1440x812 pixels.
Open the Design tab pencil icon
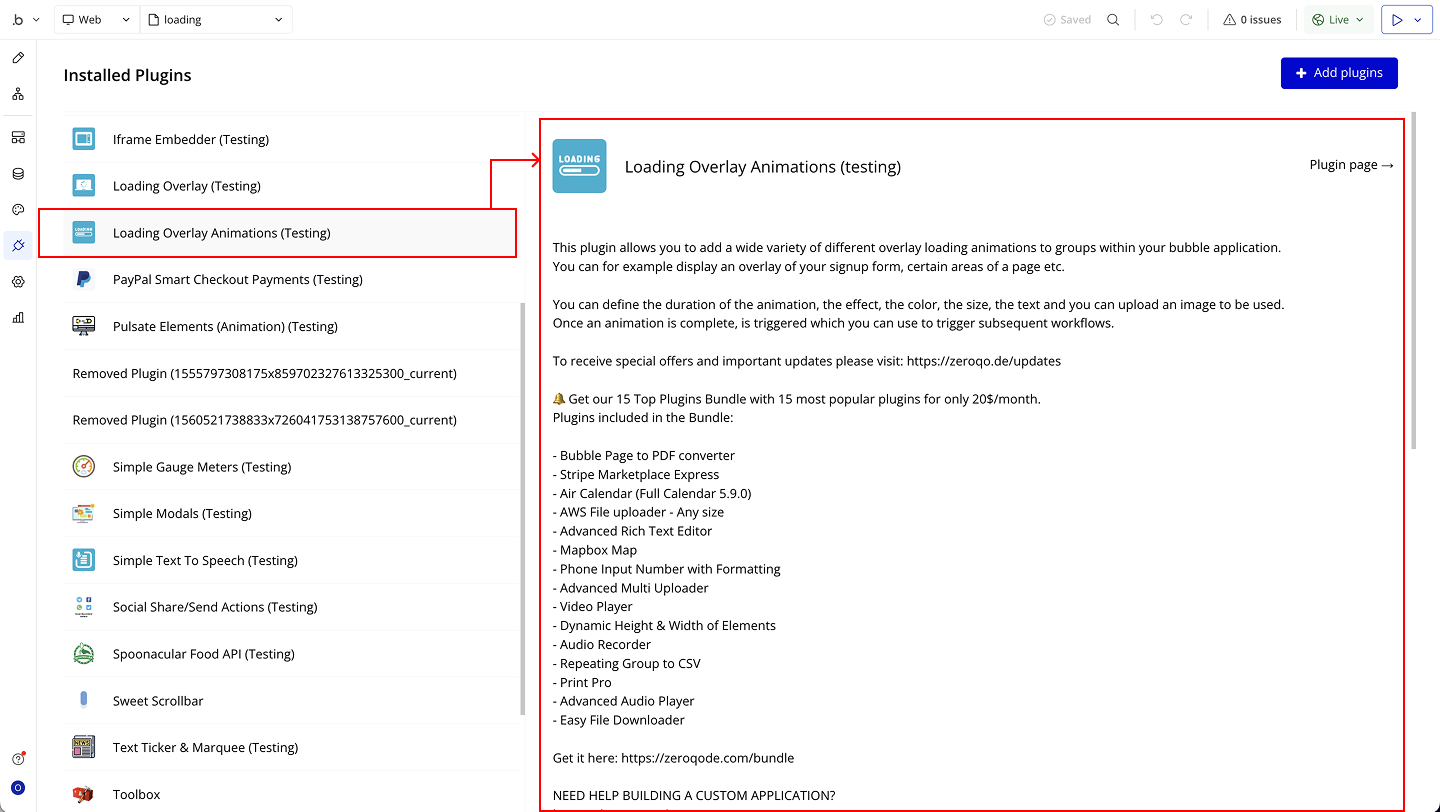[x=18, y=58]
